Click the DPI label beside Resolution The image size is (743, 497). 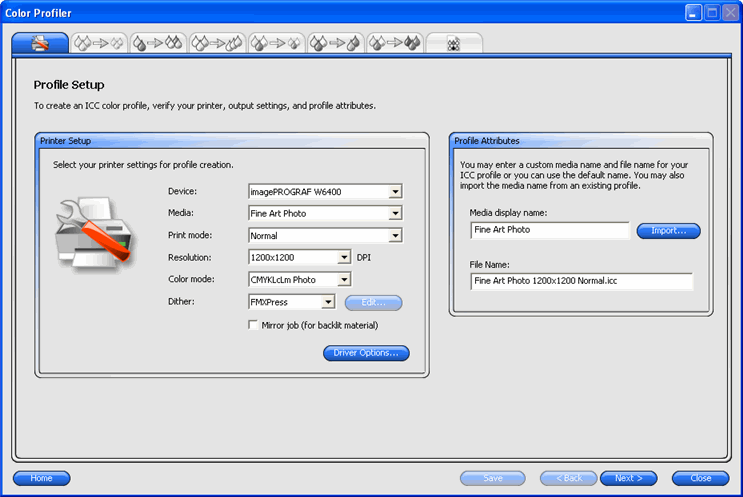364,257
